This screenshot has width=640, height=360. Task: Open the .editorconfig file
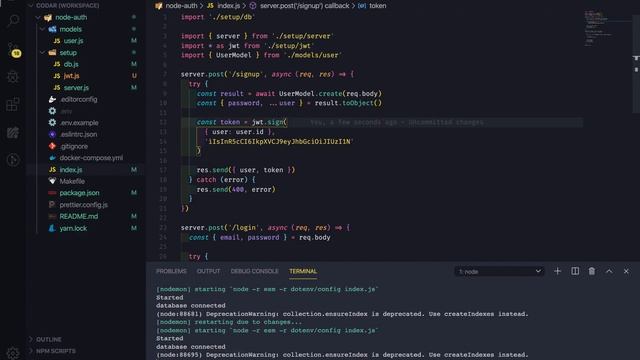[78, 100]
